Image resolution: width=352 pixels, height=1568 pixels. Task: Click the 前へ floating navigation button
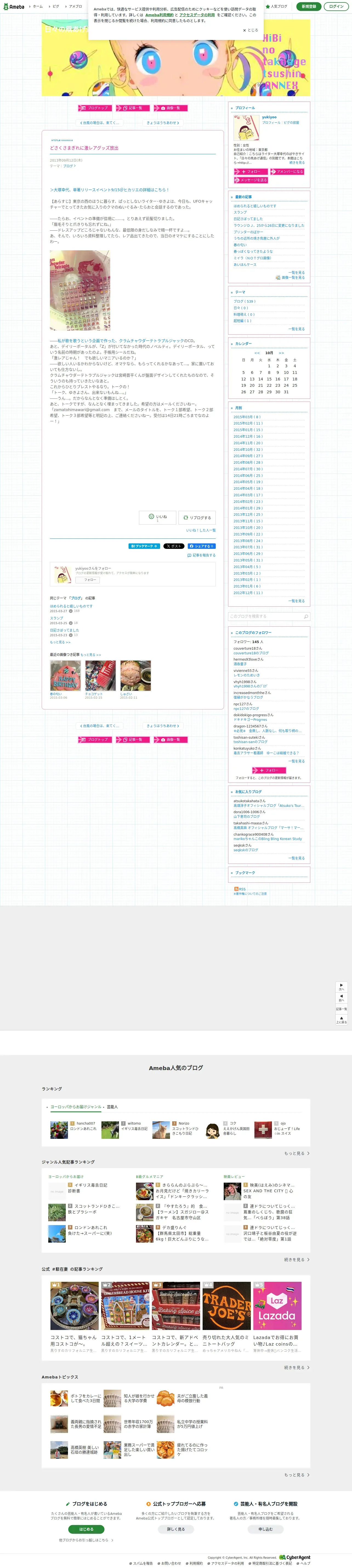click(x=342, y=998)
